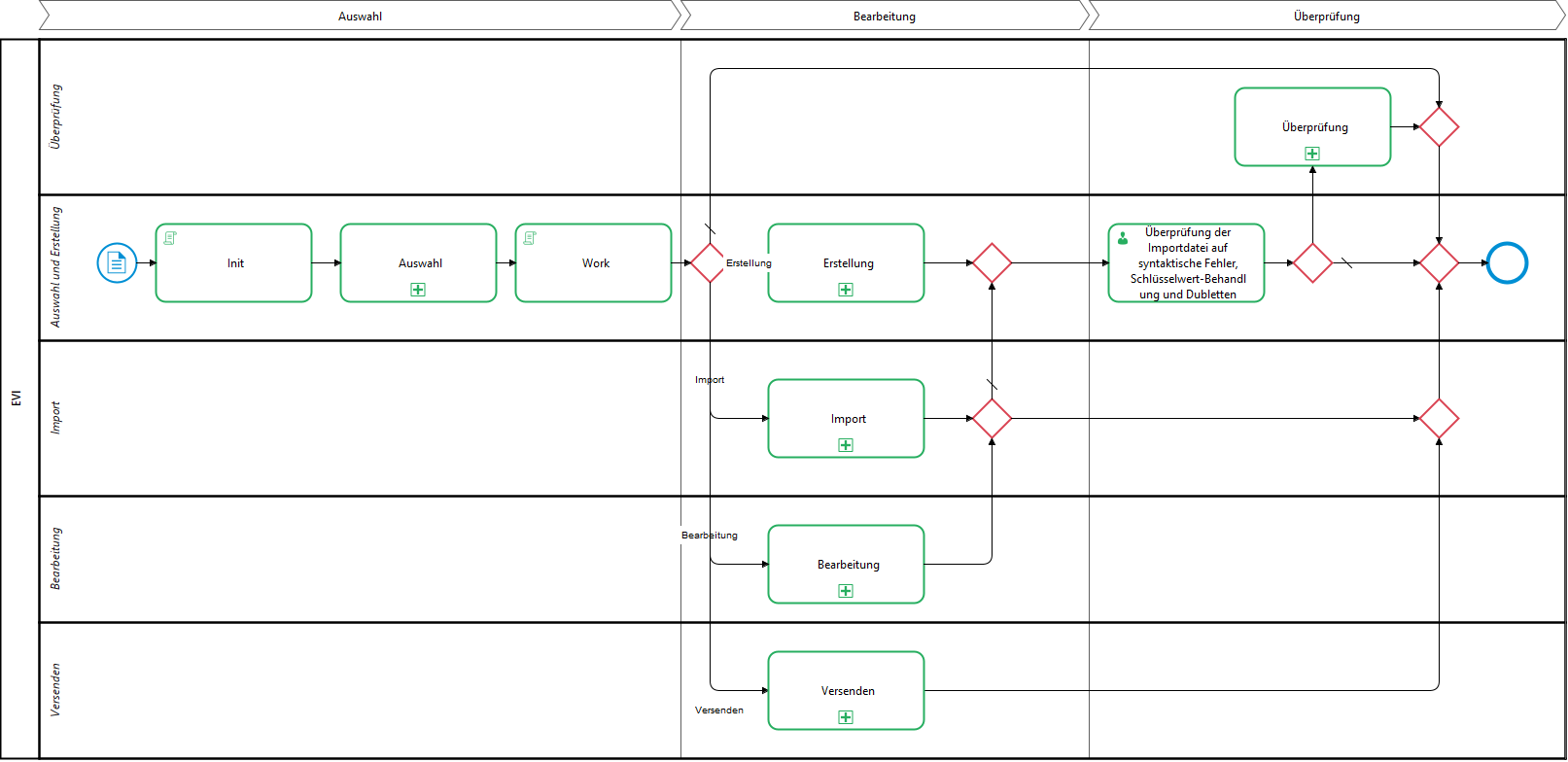The height and width of the screenshot is (762, 1568).
Task: Click the Import sequence flow label
Action: coord(710,380)
